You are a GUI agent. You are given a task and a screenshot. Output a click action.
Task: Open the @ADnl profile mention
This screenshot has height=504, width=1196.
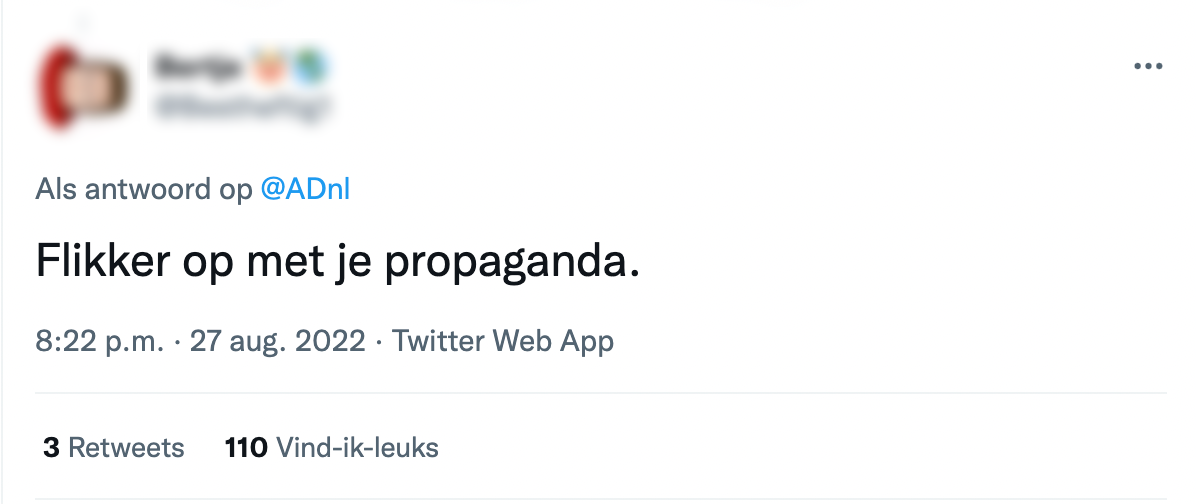coord(305,189)
